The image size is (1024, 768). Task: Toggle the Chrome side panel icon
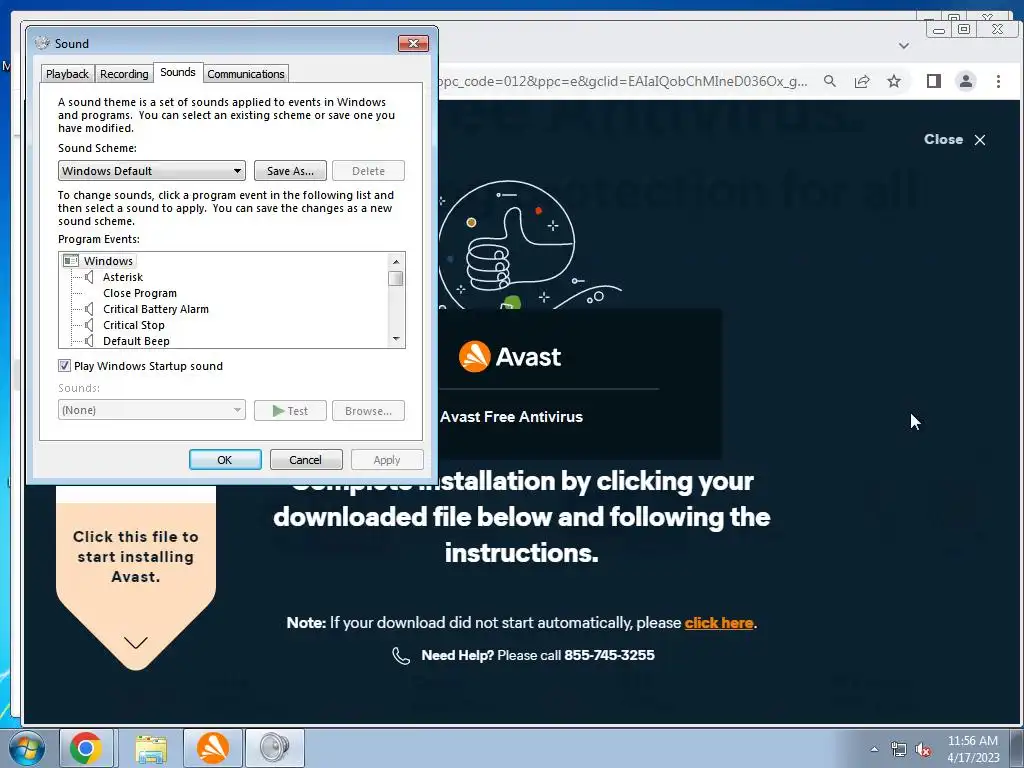(934, 81)
